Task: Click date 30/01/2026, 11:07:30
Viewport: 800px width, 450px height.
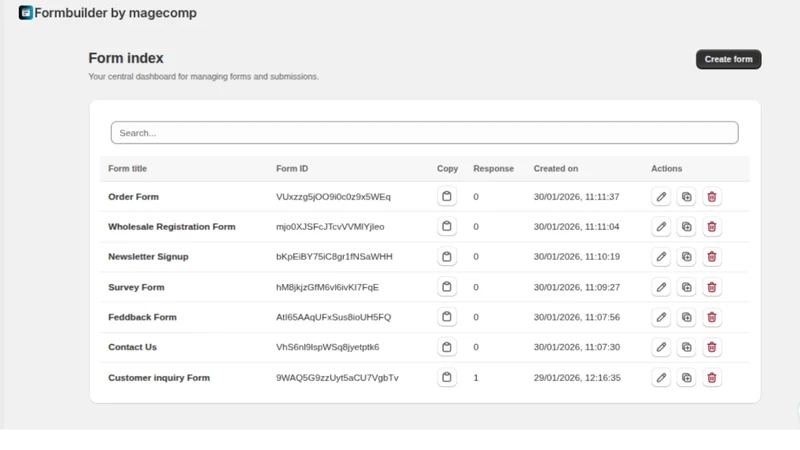Action: tap(577, 347)
